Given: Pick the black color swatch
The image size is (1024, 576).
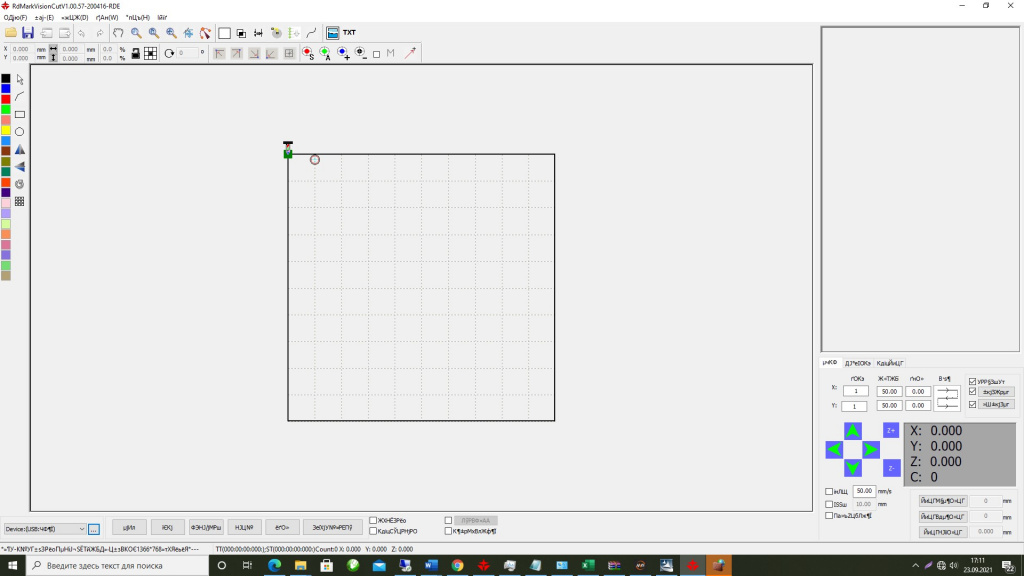Looking at the screenshot, I should tap(6, 78).
